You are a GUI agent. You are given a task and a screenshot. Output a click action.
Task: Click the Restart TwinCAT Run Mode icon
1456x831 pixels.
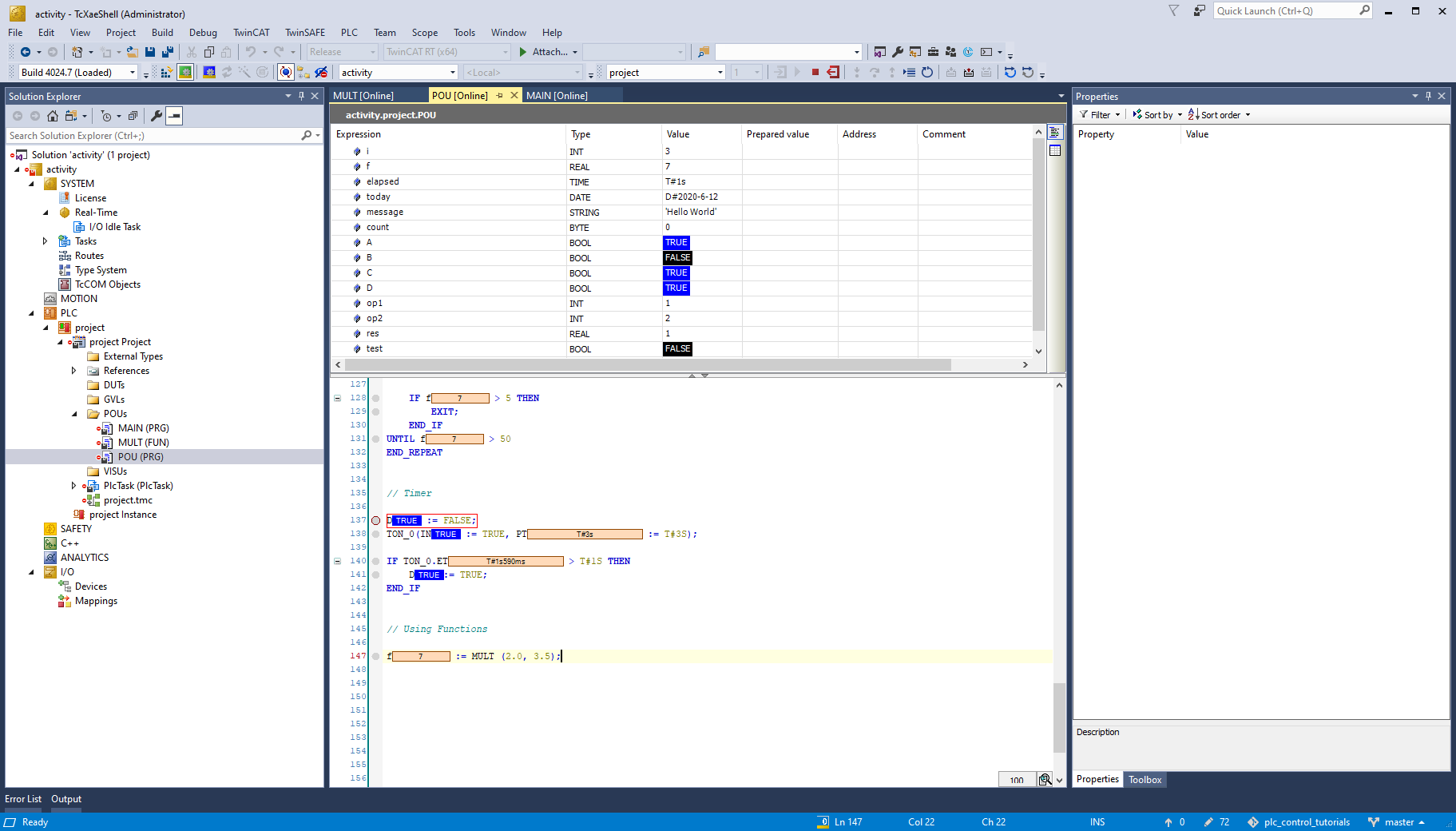pos(185,73)
